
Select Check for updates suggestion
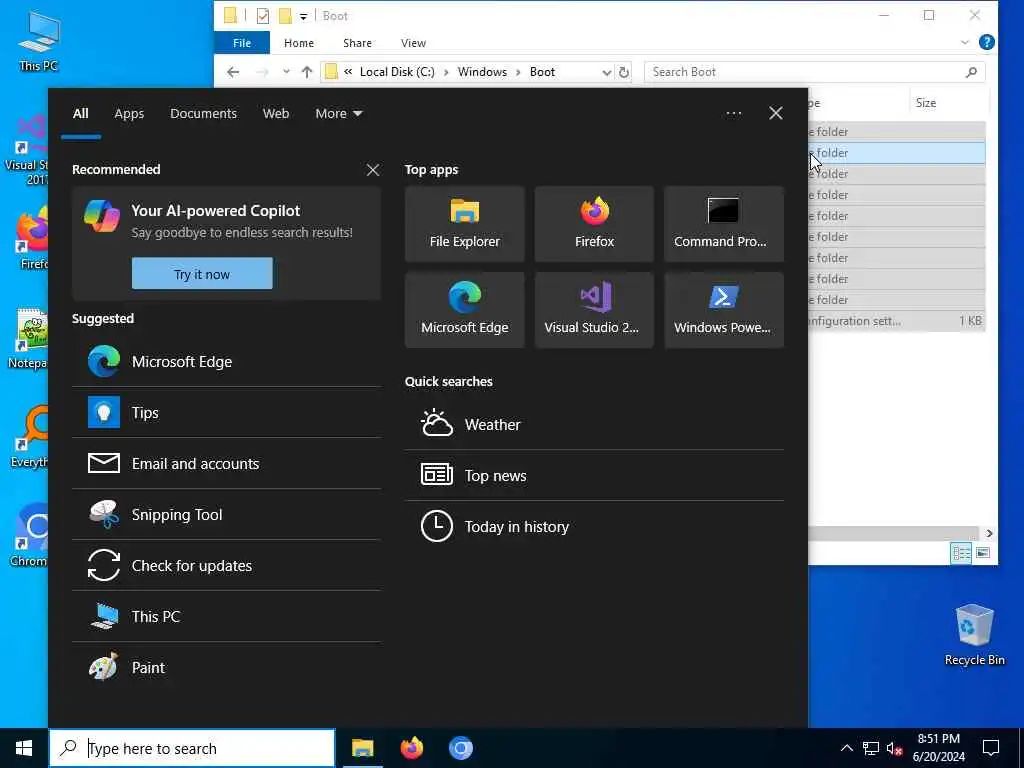[227, 566]
